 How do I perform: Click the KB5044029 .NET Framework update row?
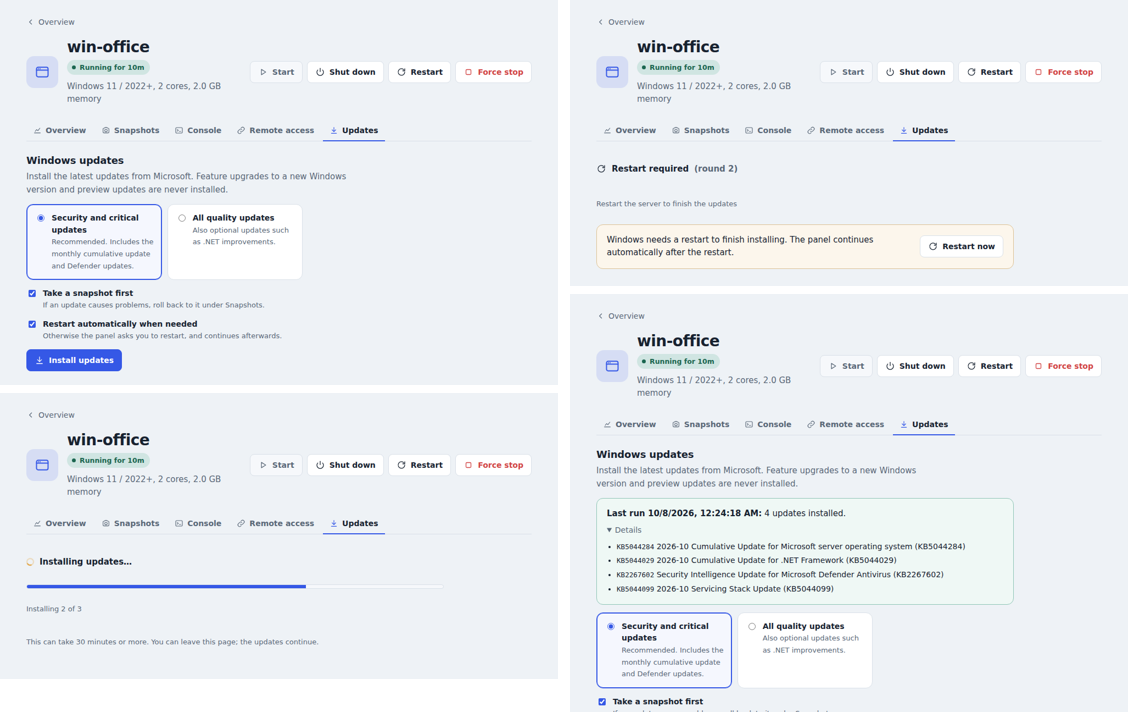click(756, 560)
